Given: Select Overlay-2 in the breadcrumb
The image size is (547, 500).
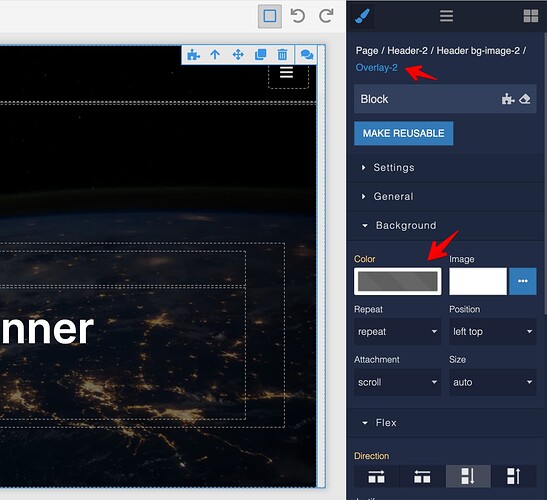Looking at the screenshot, I should click(x=376, y=68).
